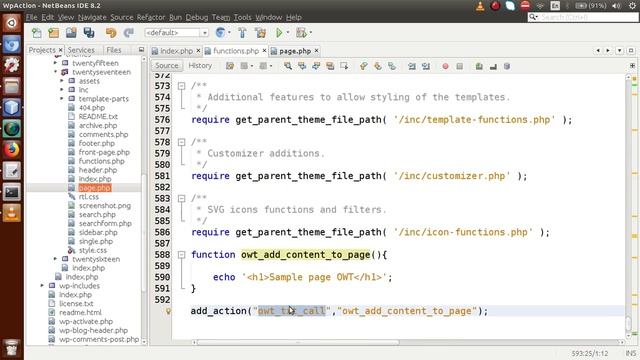
Task: Click the Clean and Build icon
Action: point(260,33)
